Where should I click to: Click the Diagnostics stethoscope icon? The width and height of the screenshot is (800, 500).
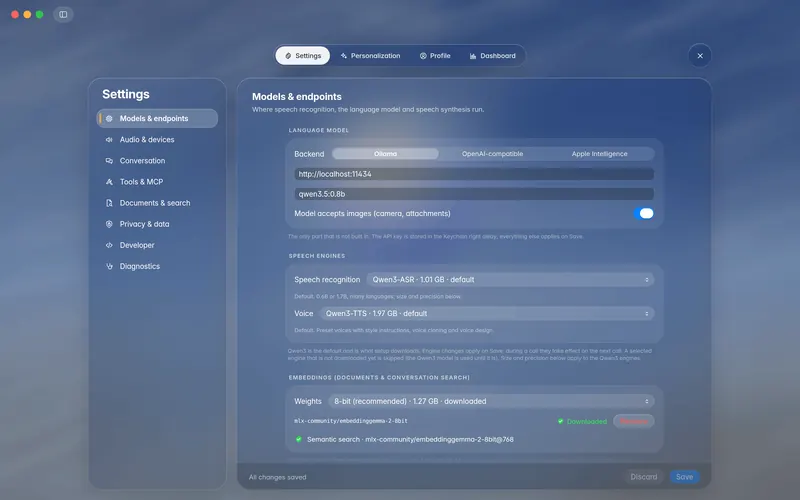(x=109, y=266)
